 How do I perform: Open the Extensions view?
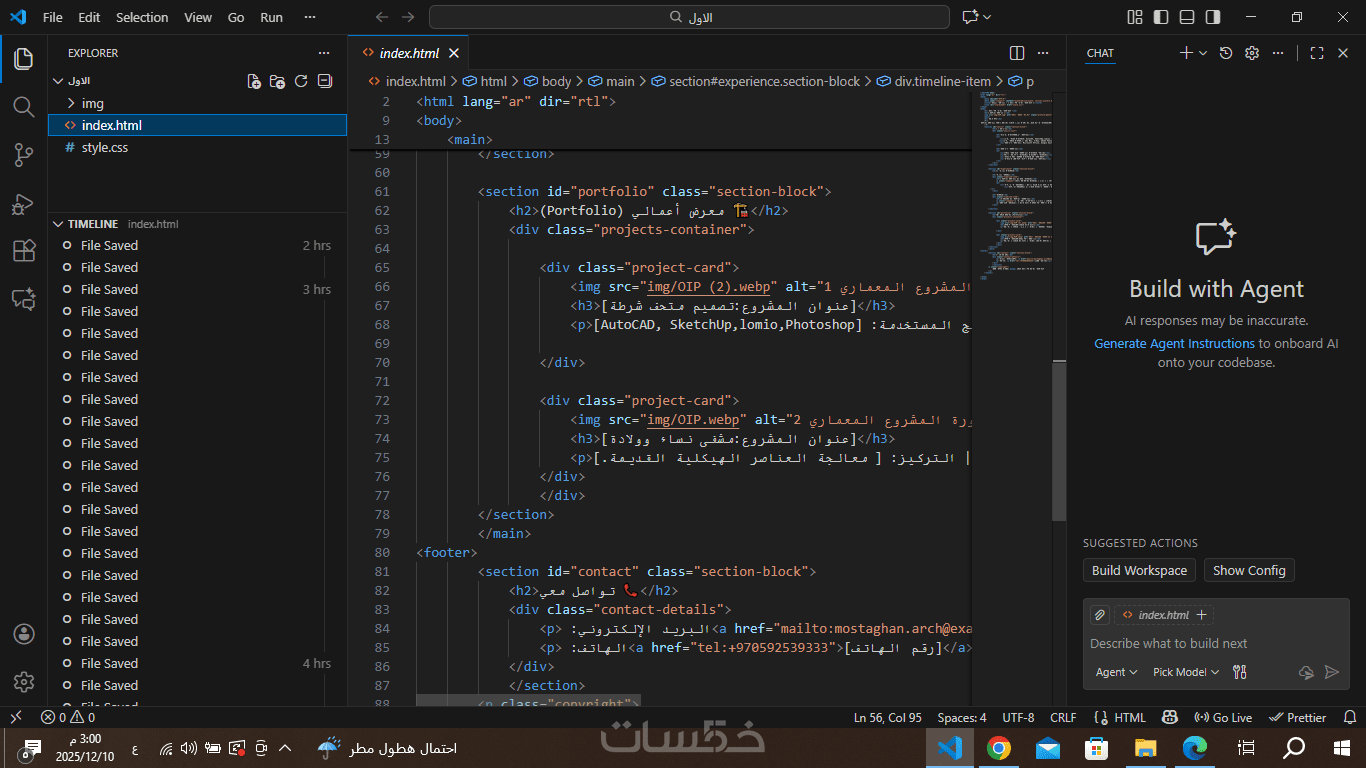24,251
